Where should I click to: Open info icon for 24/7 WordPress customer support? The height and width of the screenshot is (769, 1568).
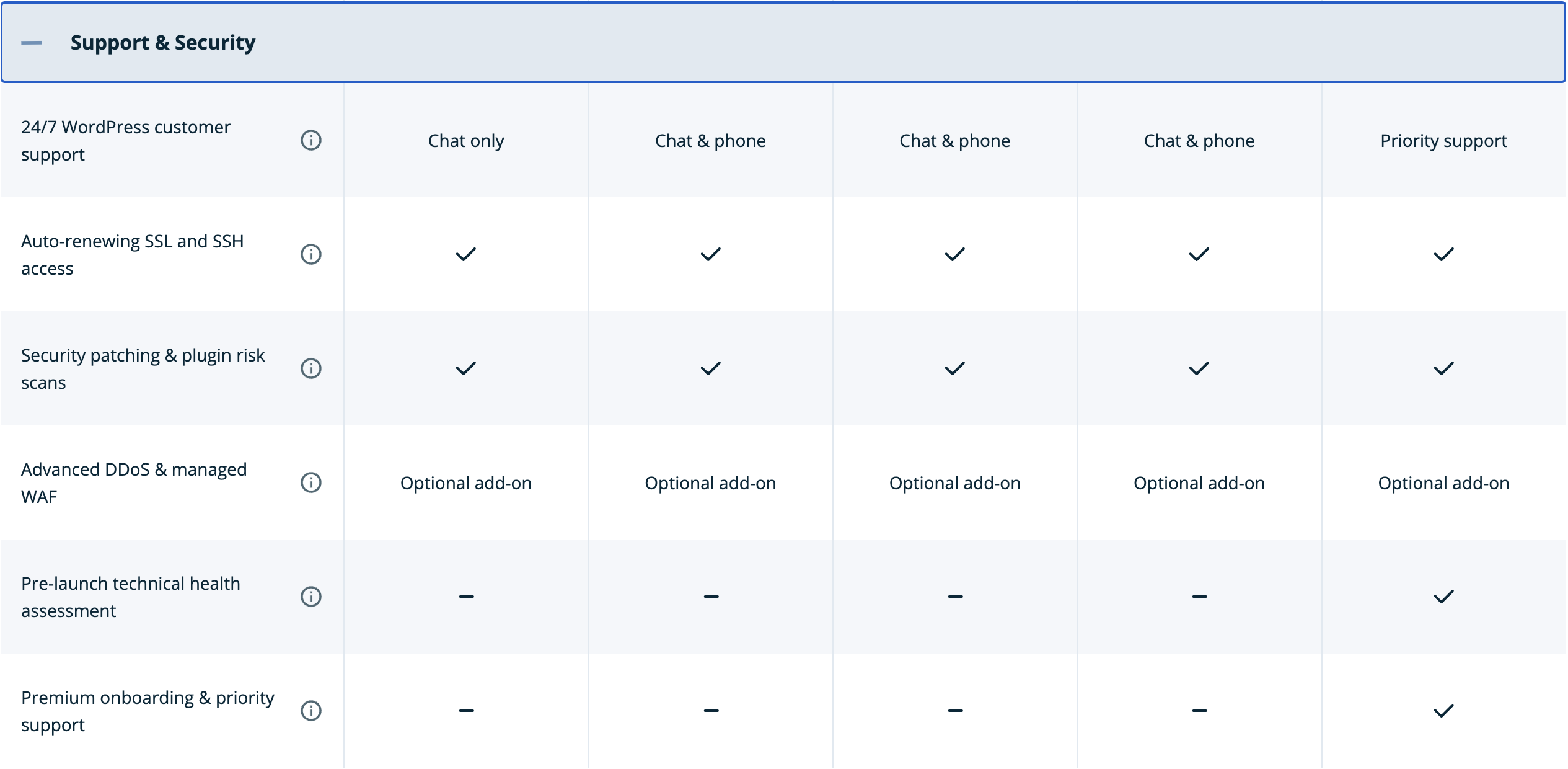tap(311, 140)
